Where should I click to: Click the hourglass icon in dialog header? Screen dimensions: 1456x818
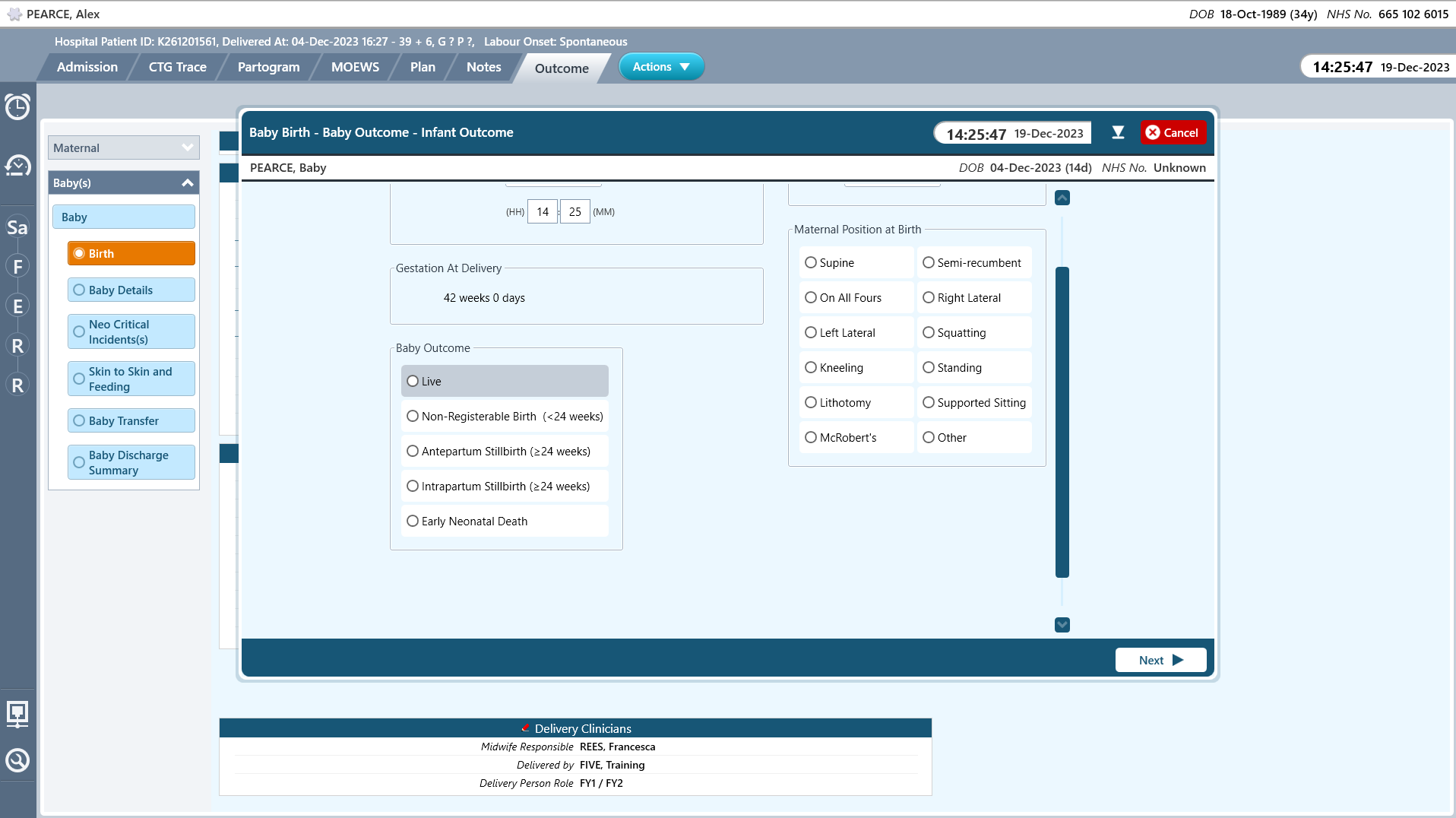coord(1118,132)
